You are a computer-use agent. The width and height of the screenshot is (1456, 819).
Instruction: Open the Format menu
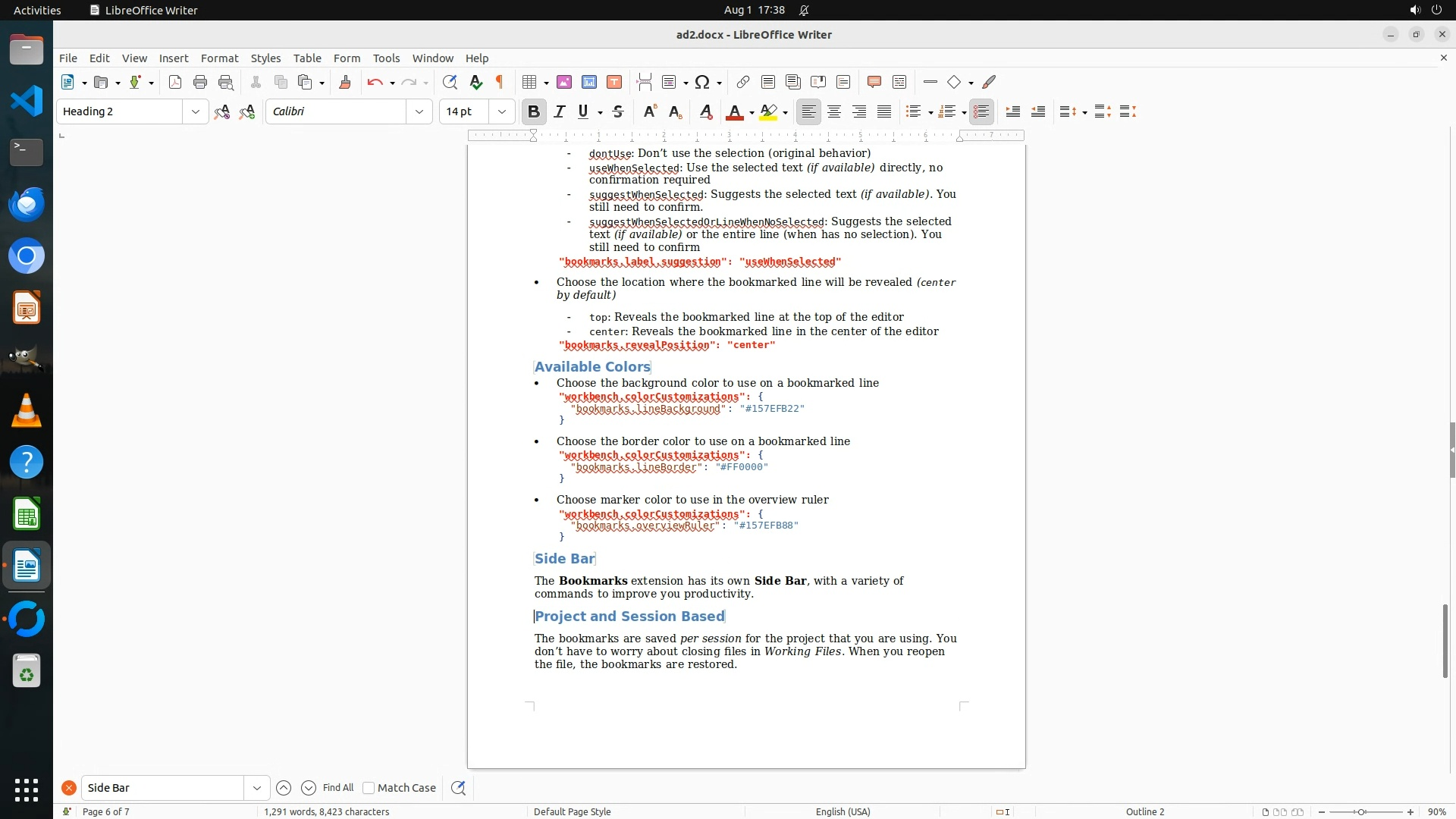pos(219,58)
